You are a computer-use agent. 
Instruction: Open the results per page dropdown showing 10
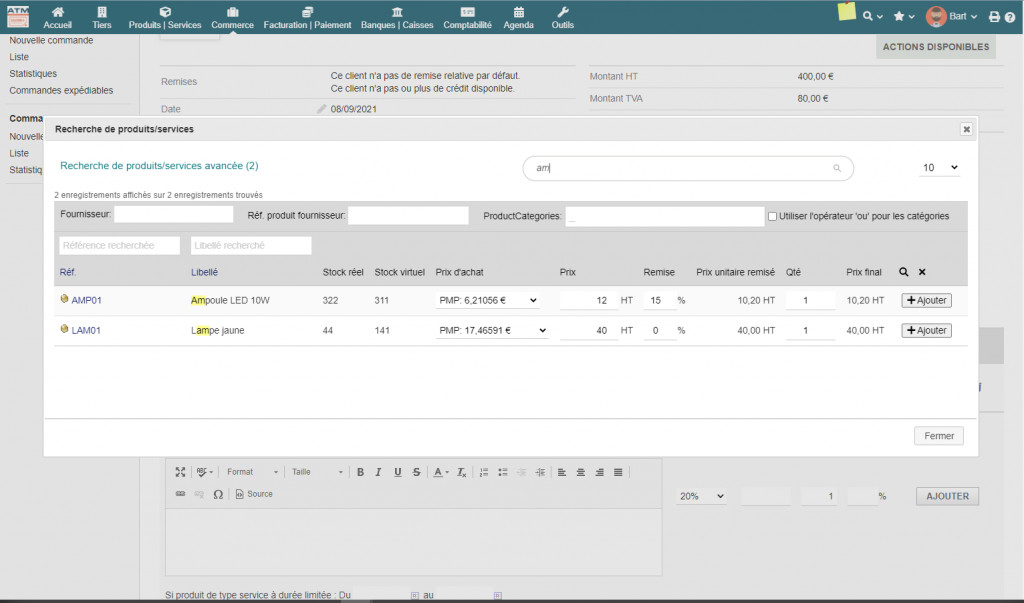pos(939,168)
